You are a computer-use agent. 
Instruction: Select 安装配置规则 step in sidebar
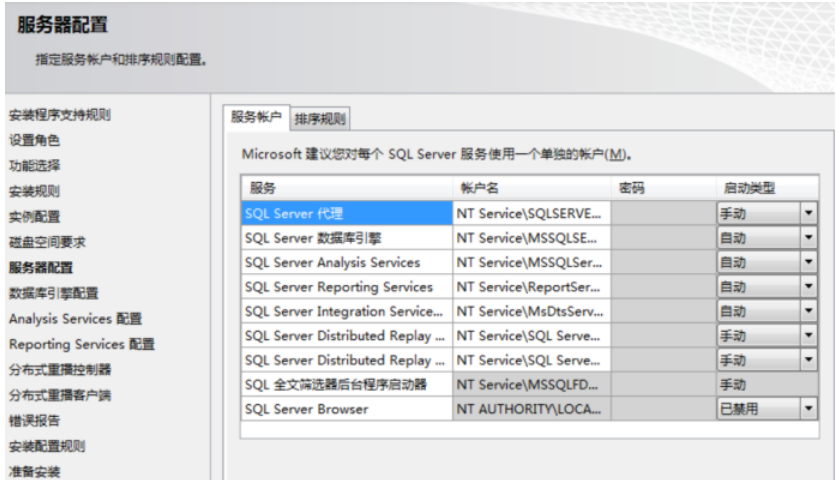coord(47,446)
